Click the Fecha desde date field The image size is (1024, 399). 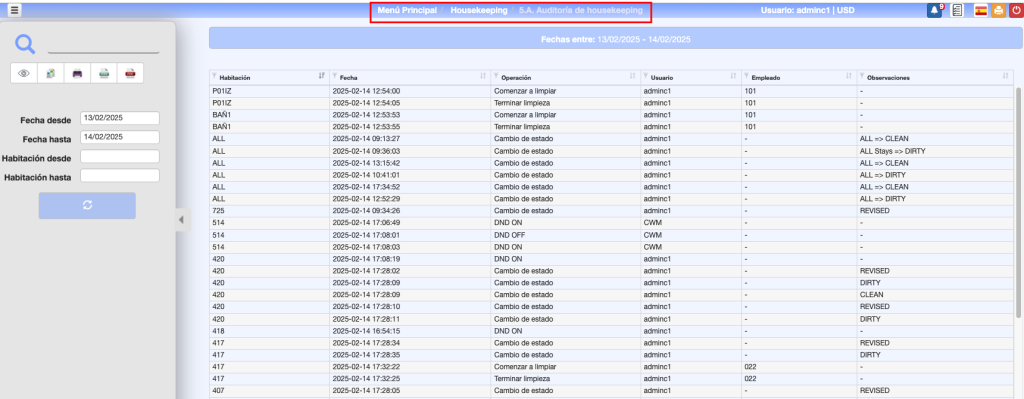click(x=120, y=118)
